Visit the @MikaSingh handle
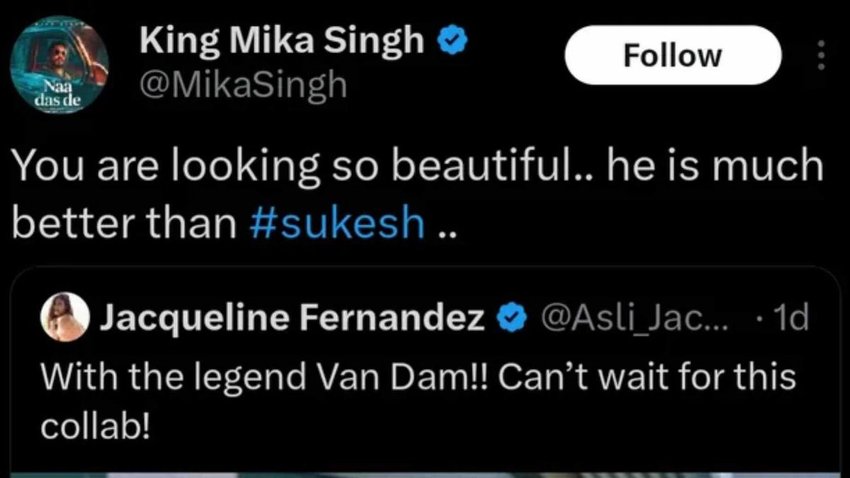This screenshot has height=478, width=850. [x=243, y=85]
